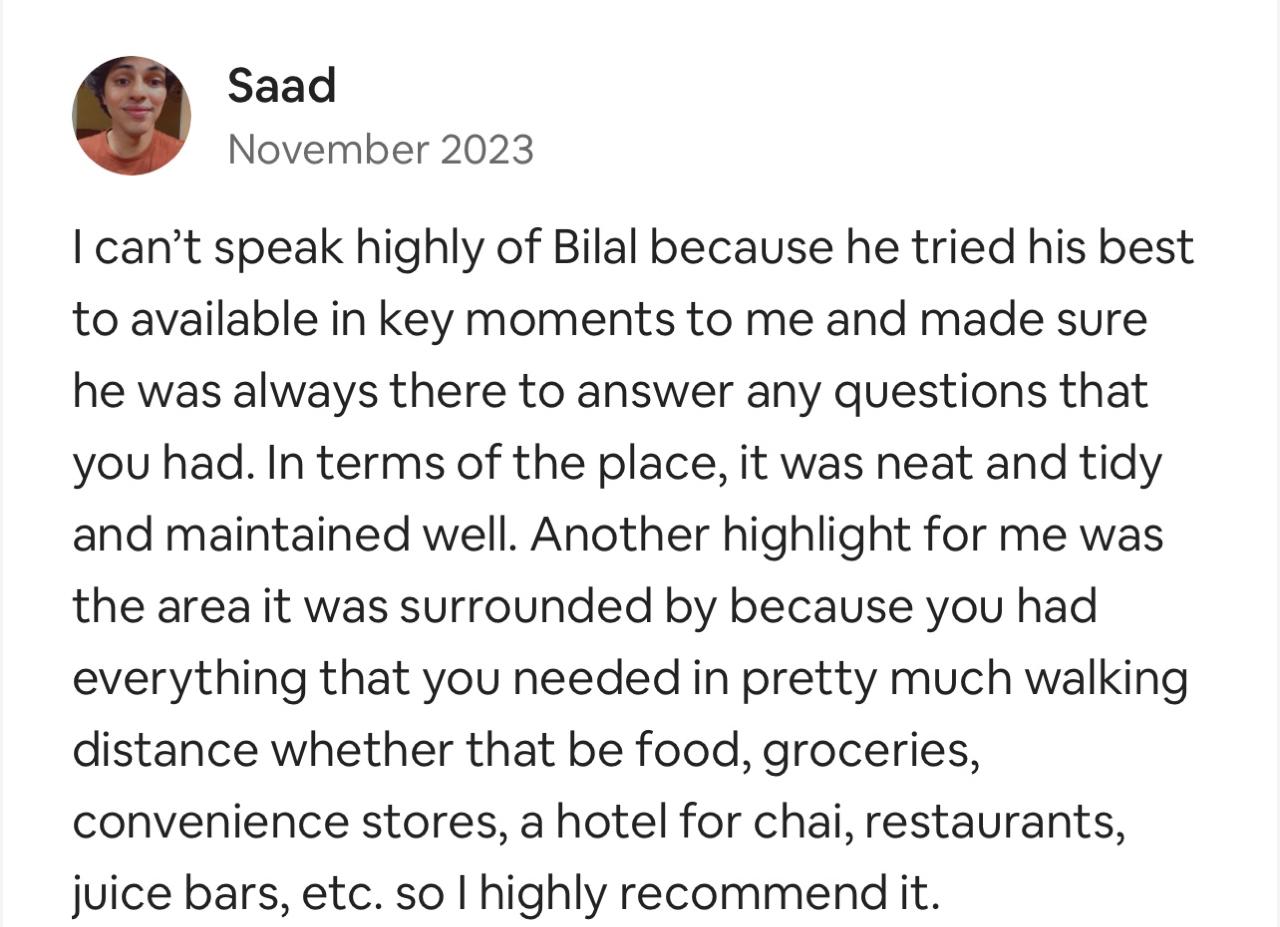This screenshot has height=927, width=1280.
Task: Click the opening words 'I can't speak'
Action: [x=208, y=247]
